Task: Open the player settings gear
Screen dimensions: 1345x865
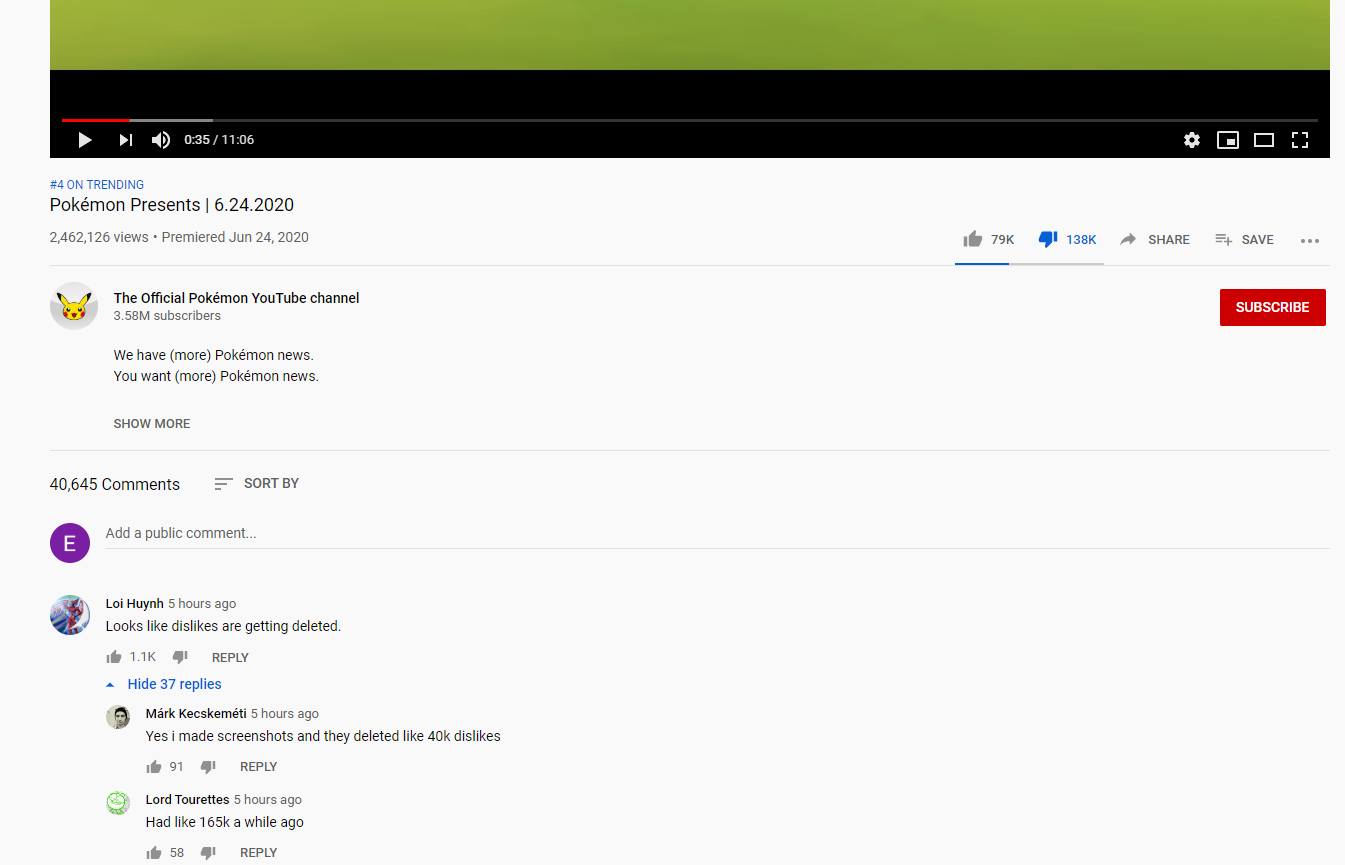Action: 1192,140
